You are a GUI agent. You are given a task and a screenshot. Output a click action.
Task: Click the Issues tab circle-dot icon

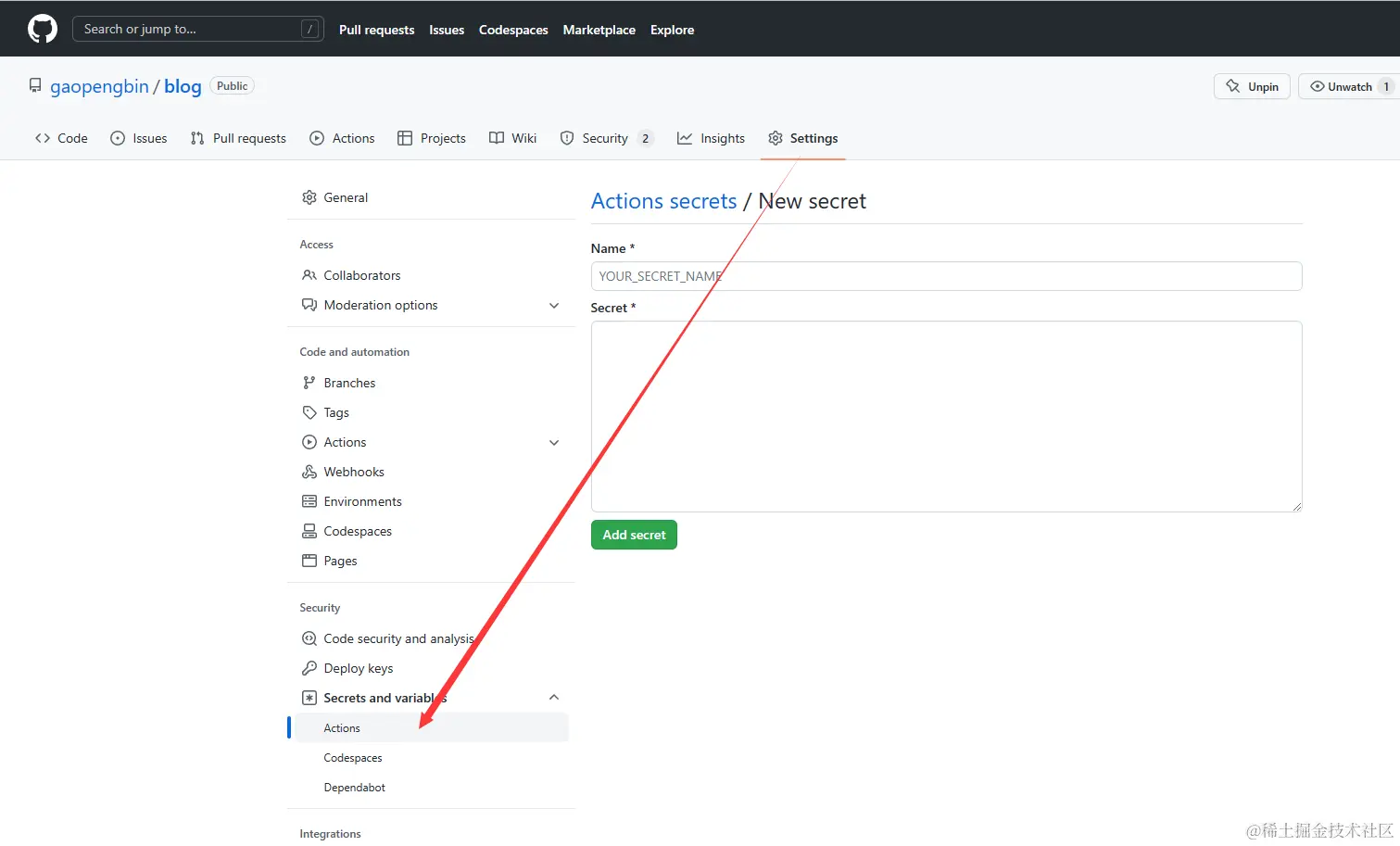pos(118,138)
